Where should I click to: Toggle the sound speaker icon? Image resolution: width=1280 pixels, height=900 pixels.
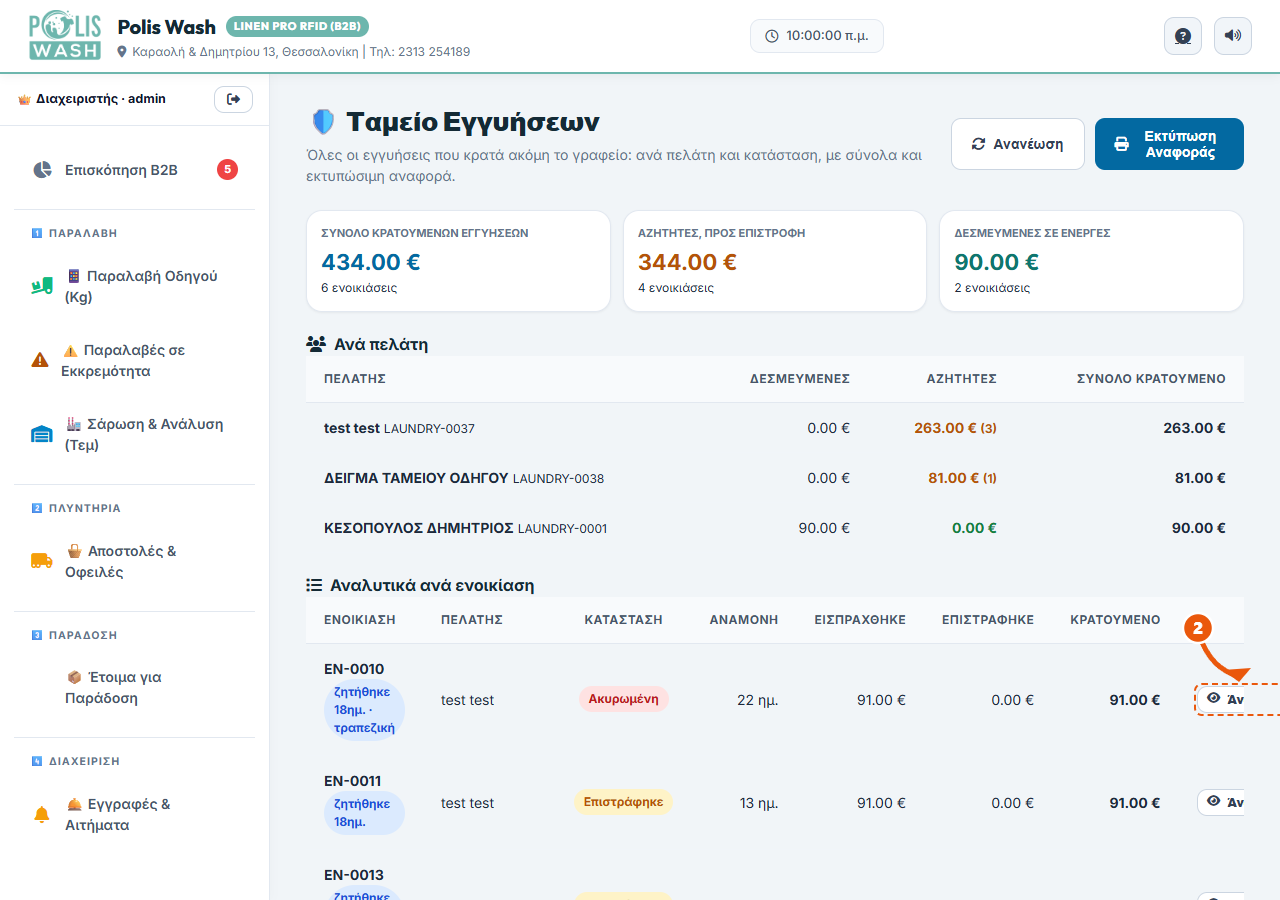[1233, 36]
